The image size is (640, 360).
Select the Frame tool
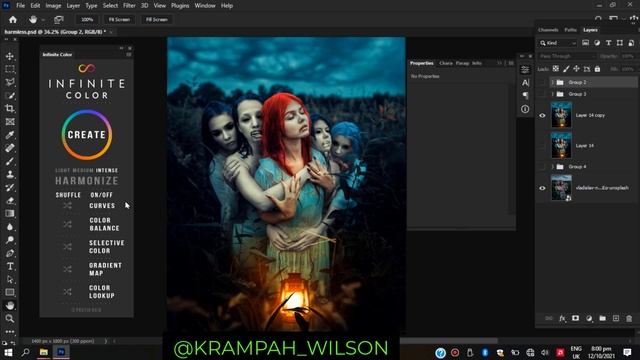10,122
